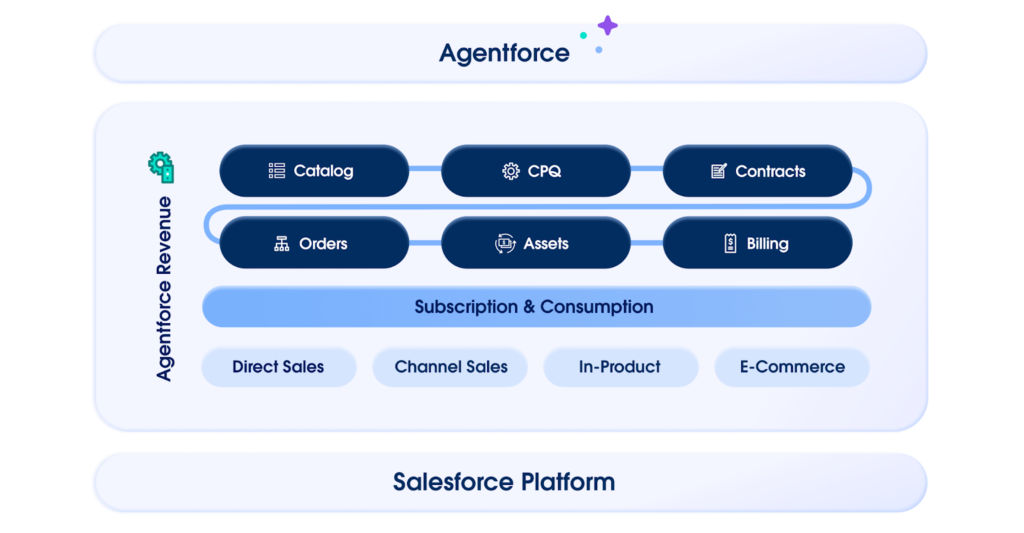Click the vertical Agentforce Revenue label

coord(165,289)
